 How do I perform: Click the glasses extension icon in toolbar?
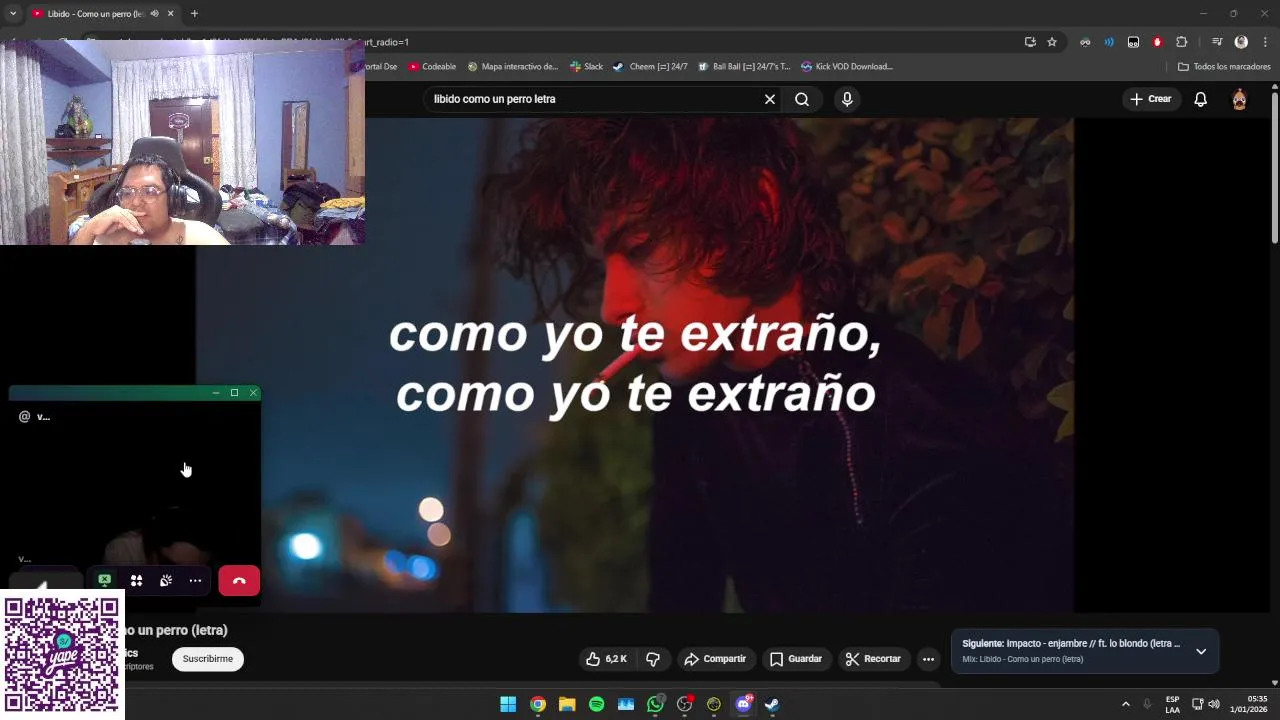pos(1085,42)
